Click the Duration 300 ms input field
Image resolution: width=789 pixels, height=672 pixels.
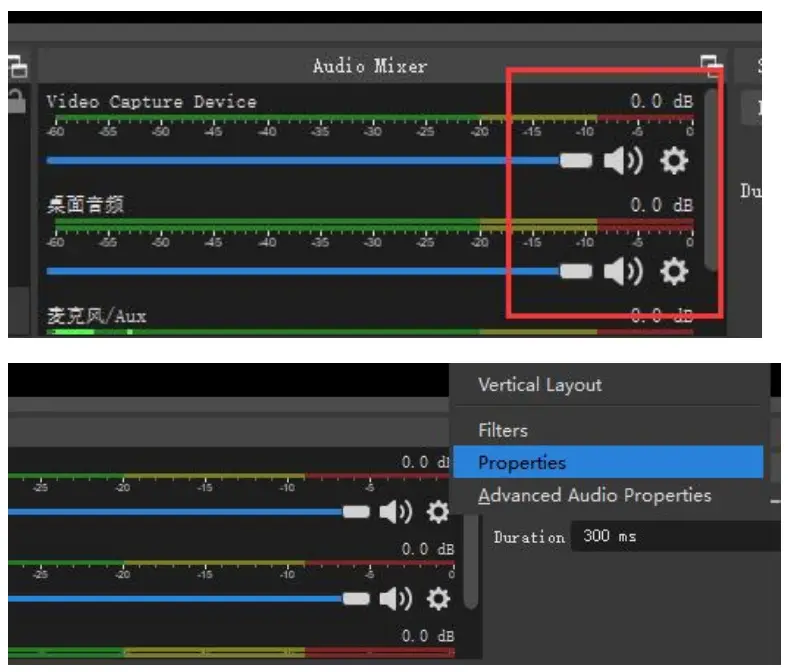676,536
